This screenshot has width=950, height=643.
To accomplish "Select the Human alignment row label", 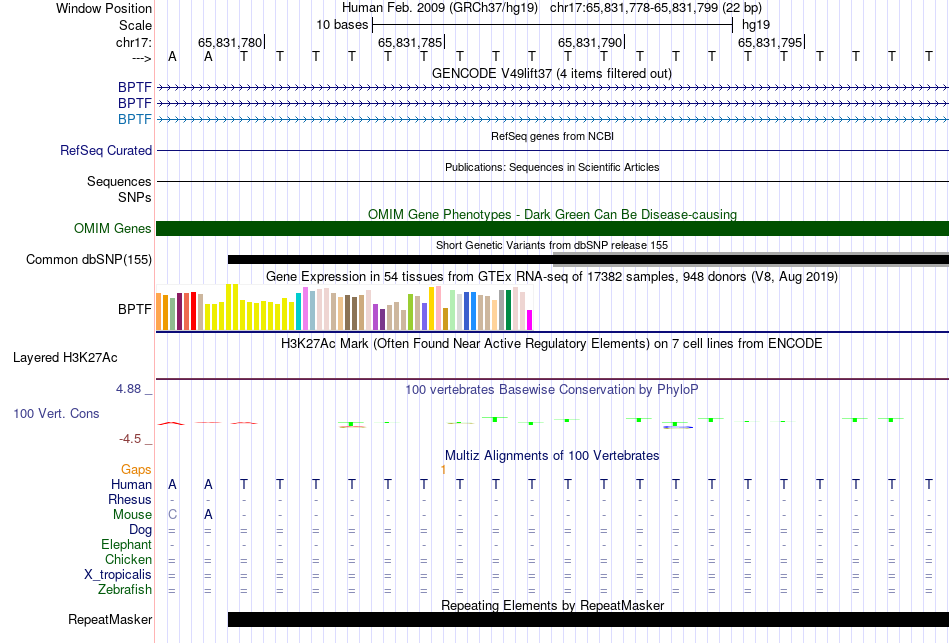I will point(131,484).
